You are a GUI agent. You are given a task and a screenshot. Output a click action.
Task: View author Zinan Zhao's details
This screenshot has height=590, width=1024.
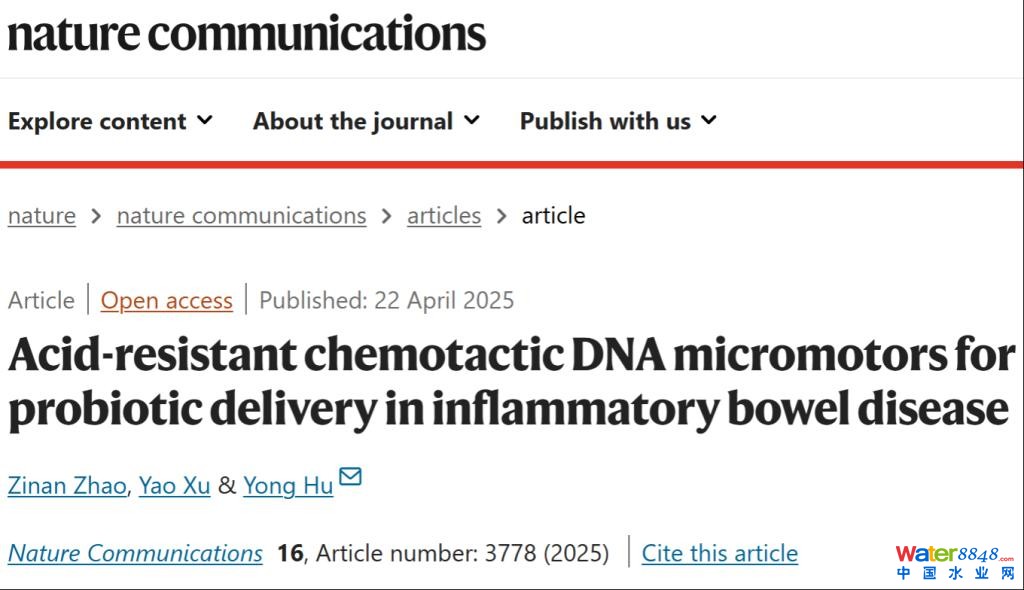point(67,486)
